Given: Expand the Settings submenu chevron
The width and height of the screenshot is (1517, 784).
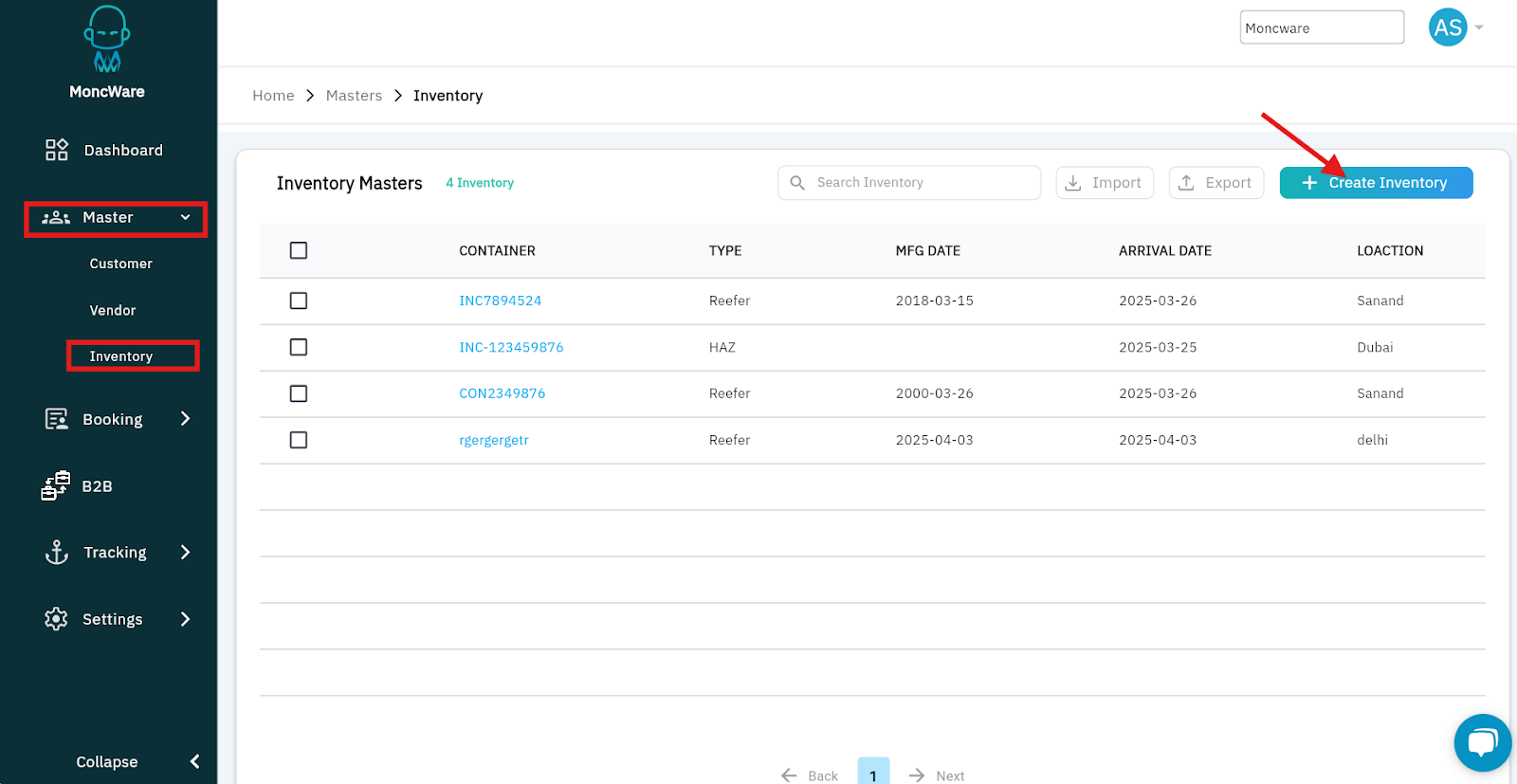Looking at the screenshot, I should coord(186,619).
